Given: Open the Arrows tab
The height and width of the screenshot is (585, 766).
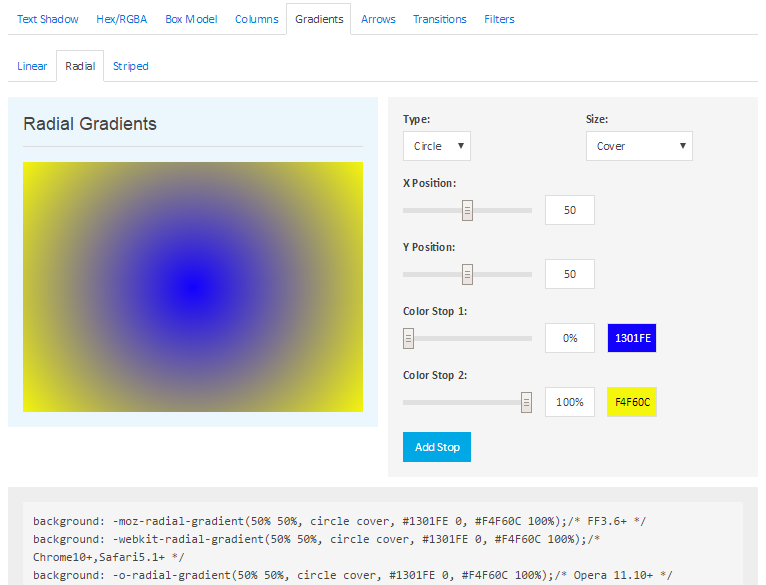Looking at the screenshot, I should tap(378, 19).
